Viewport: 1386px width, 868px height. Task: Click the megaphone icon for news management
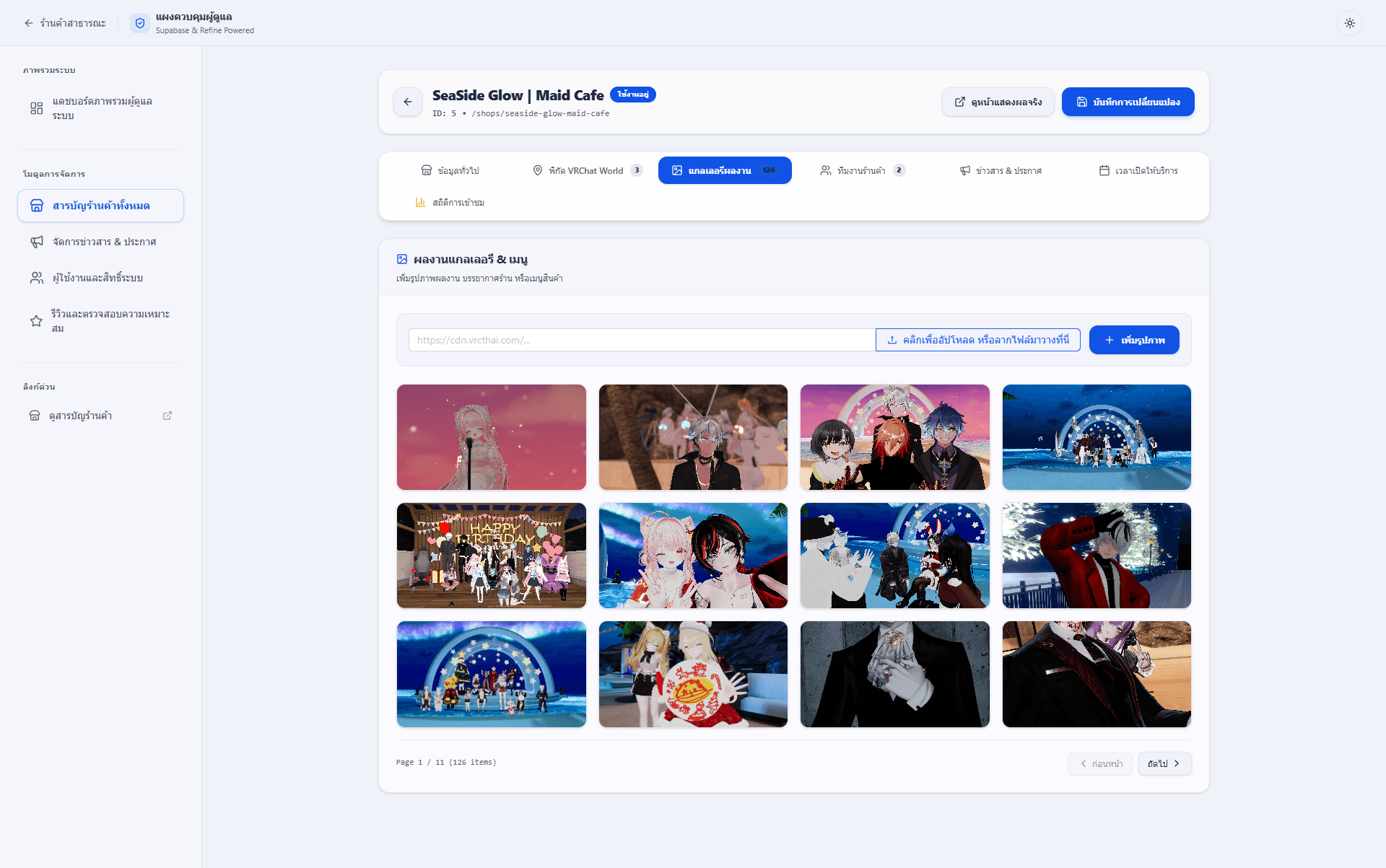37,242
